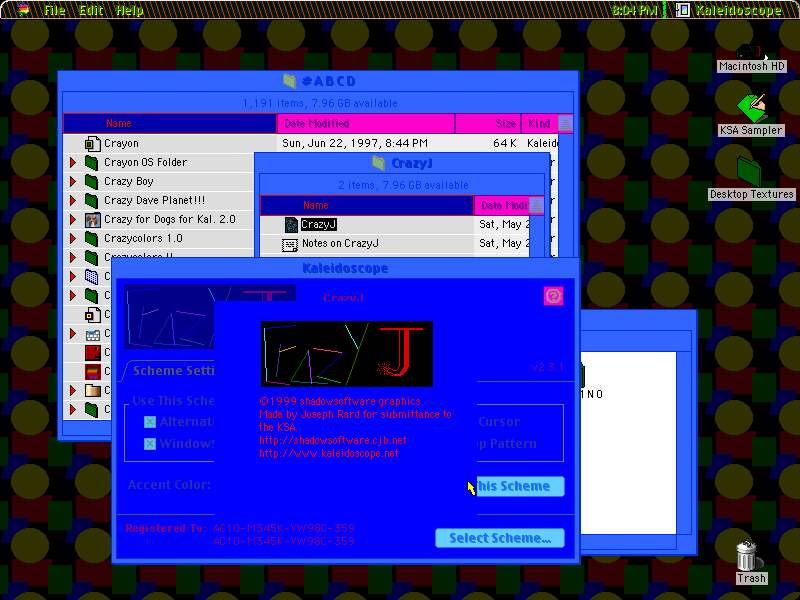Sort #ABCD window by Kind column
Screen dimensions: 800x600
click(540, 123)
